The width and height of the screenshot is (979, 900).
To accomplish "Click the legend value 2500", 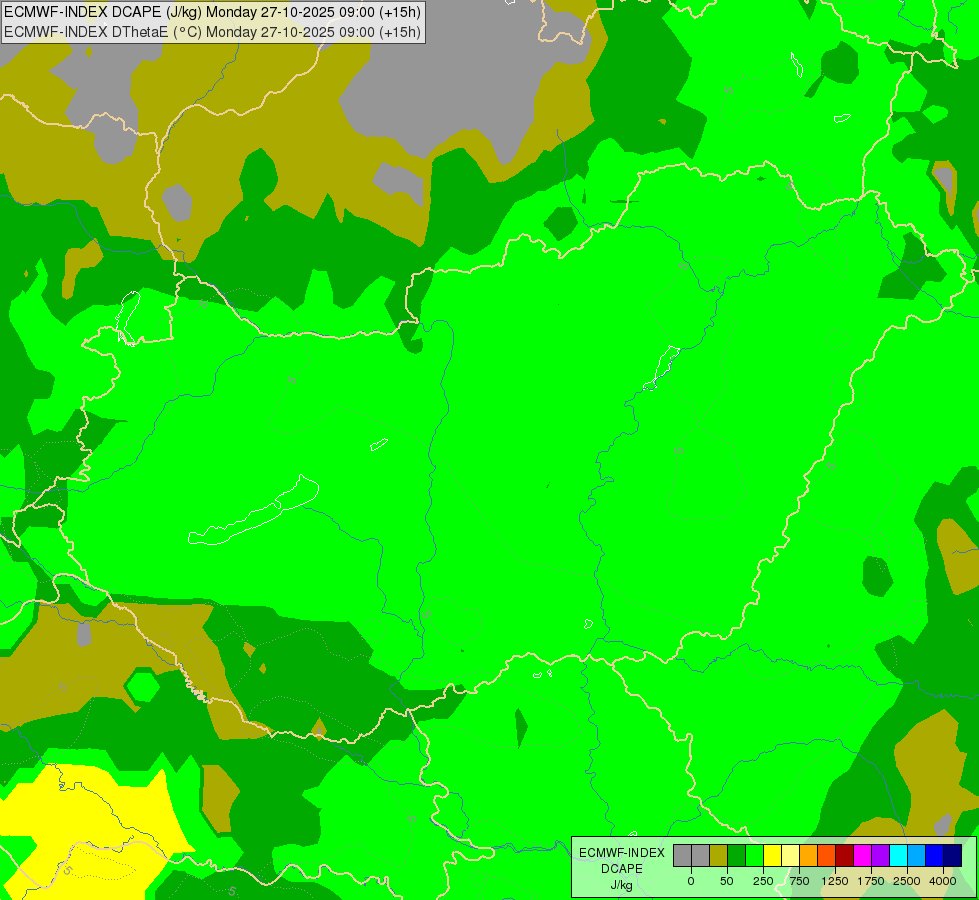I will 907,881.
